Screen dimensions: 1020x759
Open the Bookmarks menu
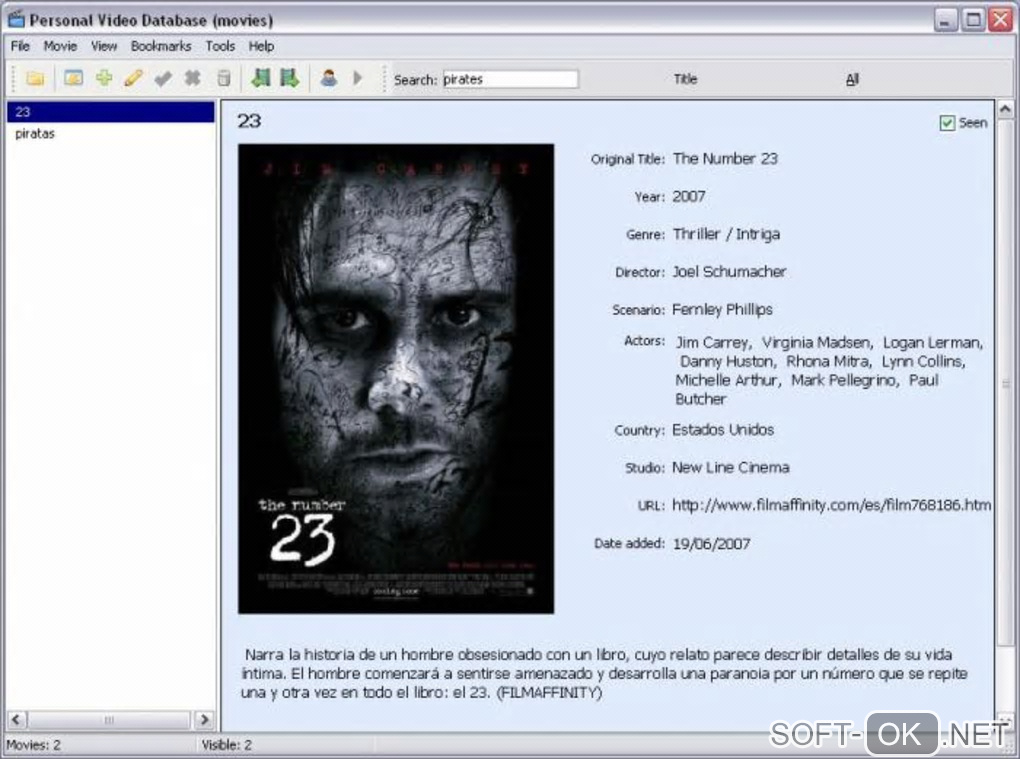[161, 46]
